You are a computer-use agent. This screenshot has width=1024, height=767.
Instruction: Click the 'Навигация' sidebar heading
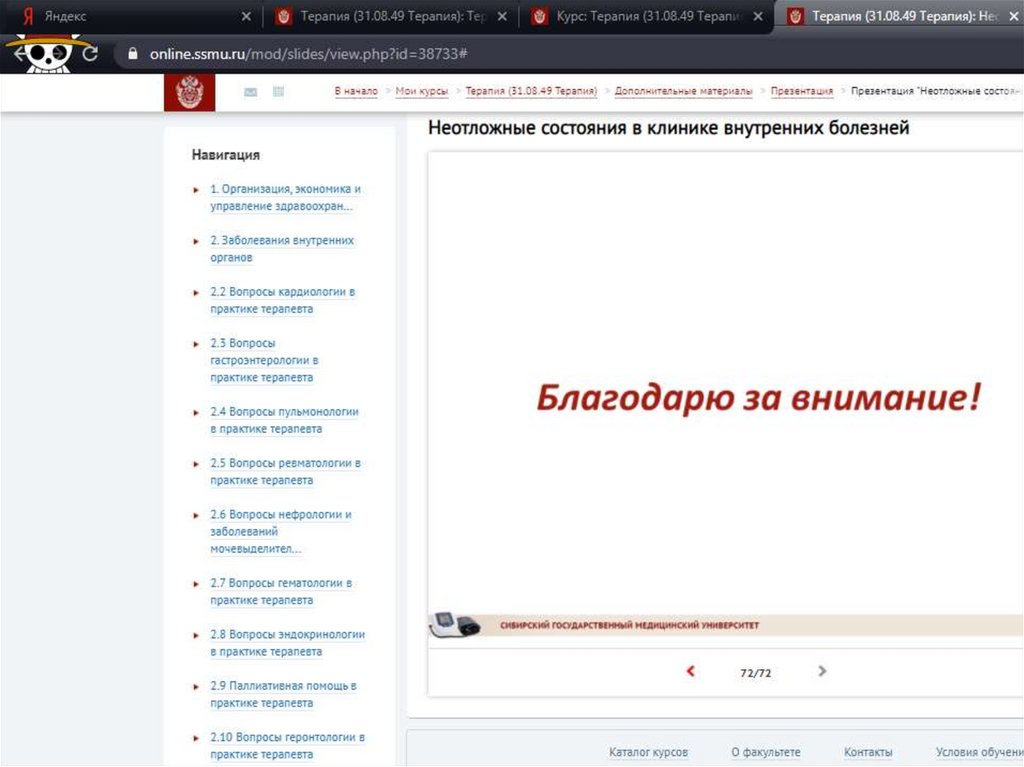(x=225, y=155)
